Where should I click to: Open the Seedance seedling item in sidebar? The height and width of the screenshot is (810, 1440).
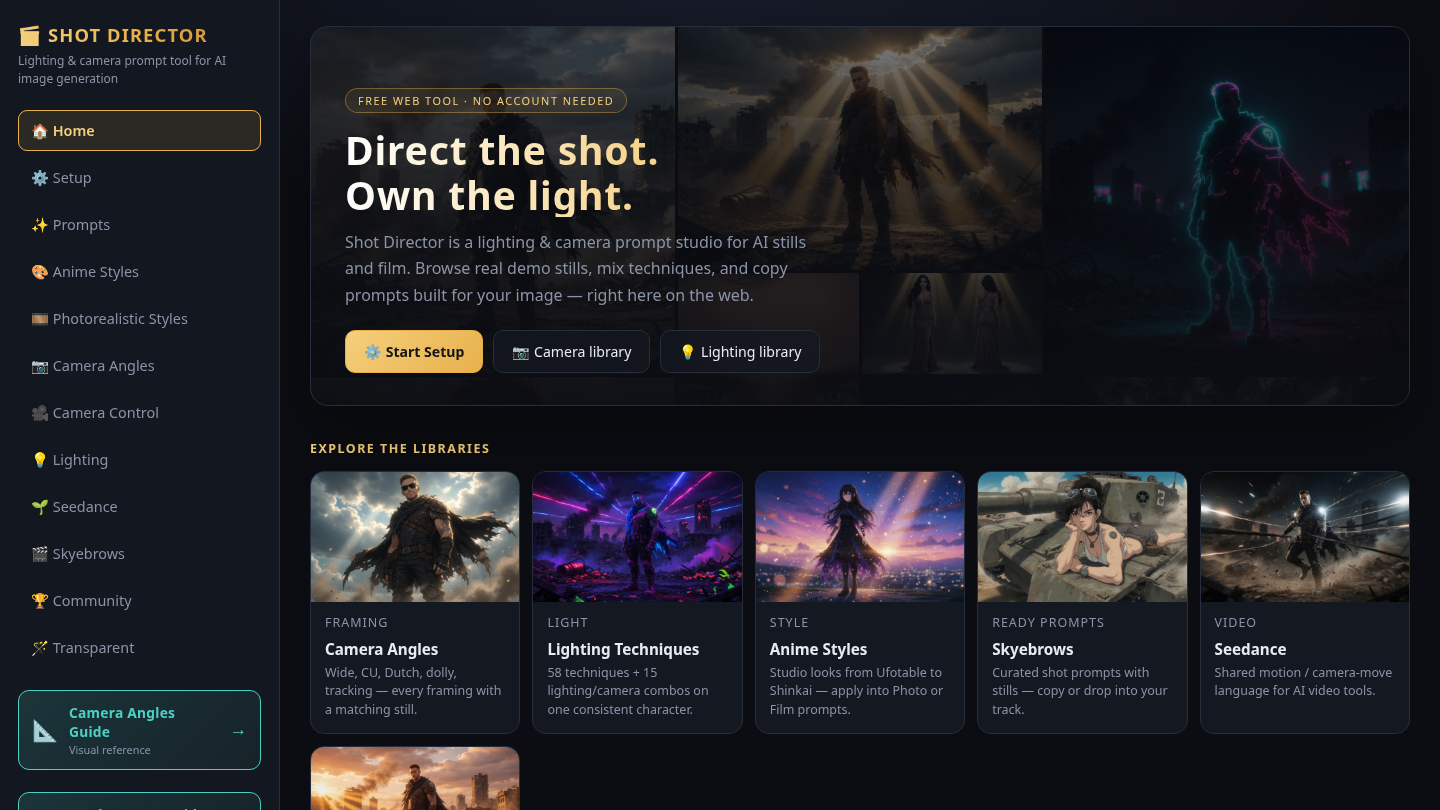click(139, 507)
